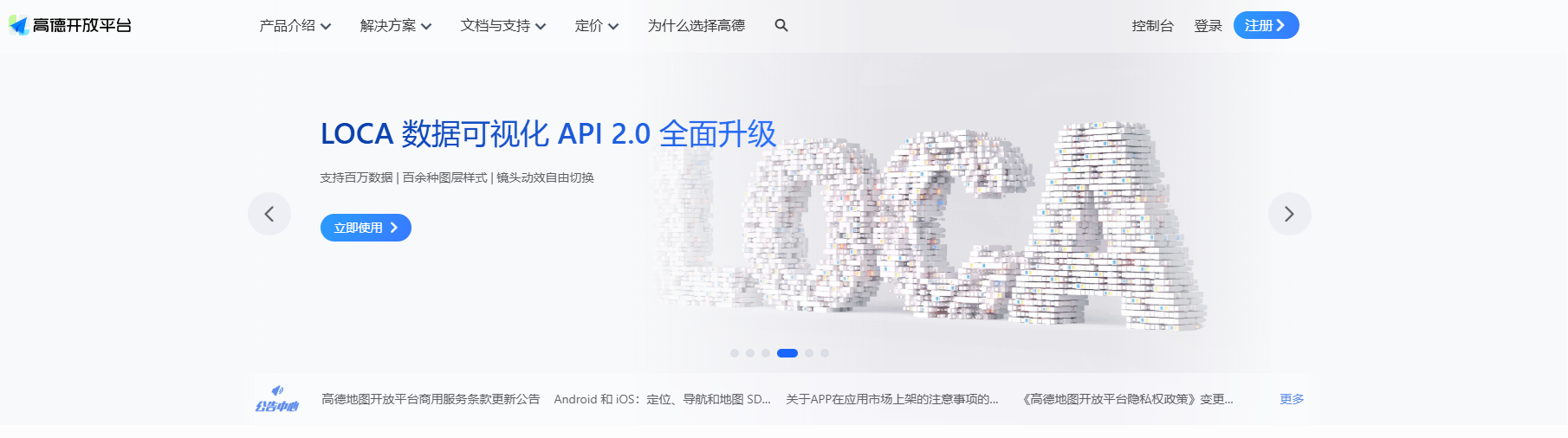Click the 高德开放平台 logo
The image size is (1568, 438).
point(70,25)
